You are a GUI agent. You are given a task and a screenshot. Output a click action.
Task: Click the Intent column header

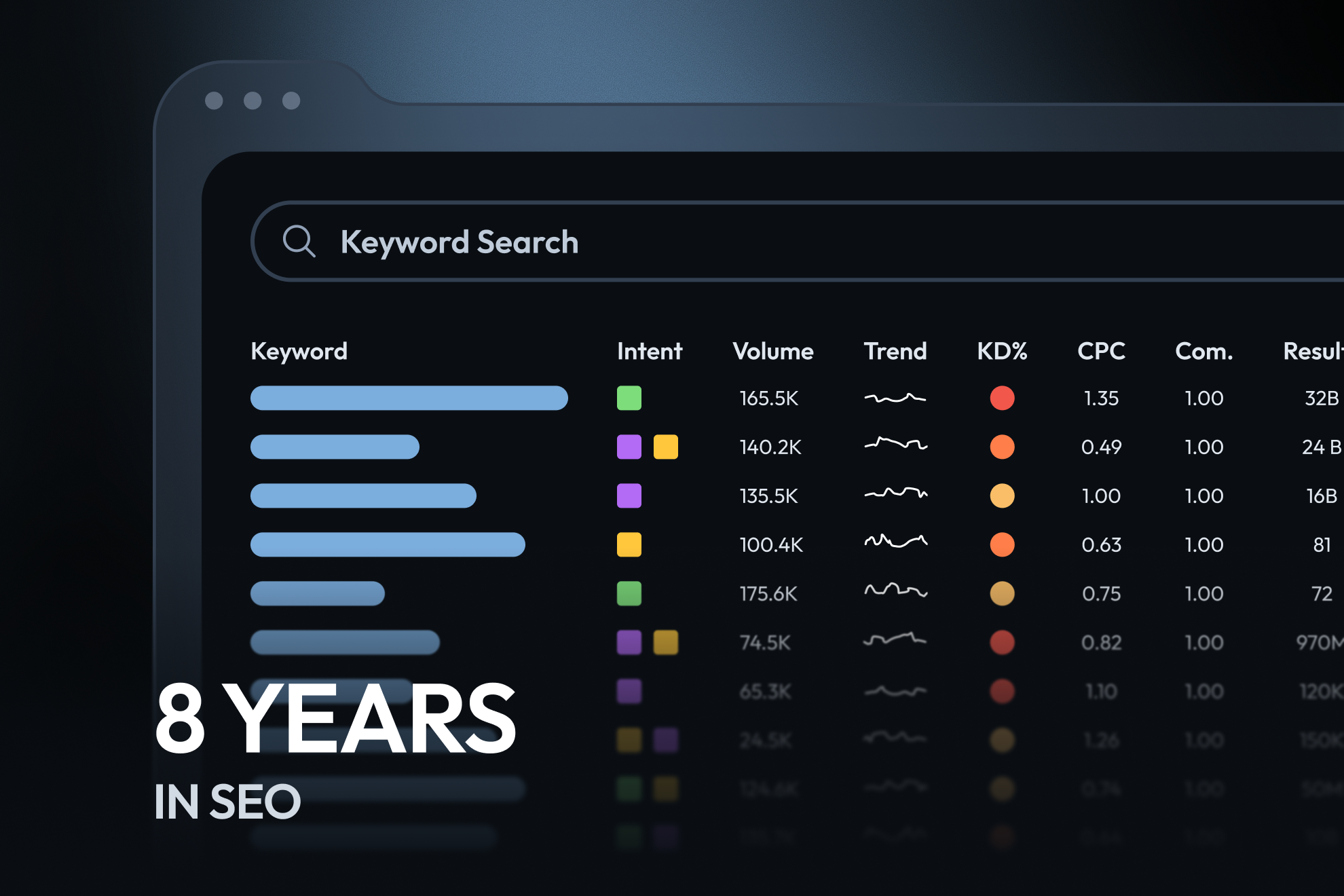(649, 351)
